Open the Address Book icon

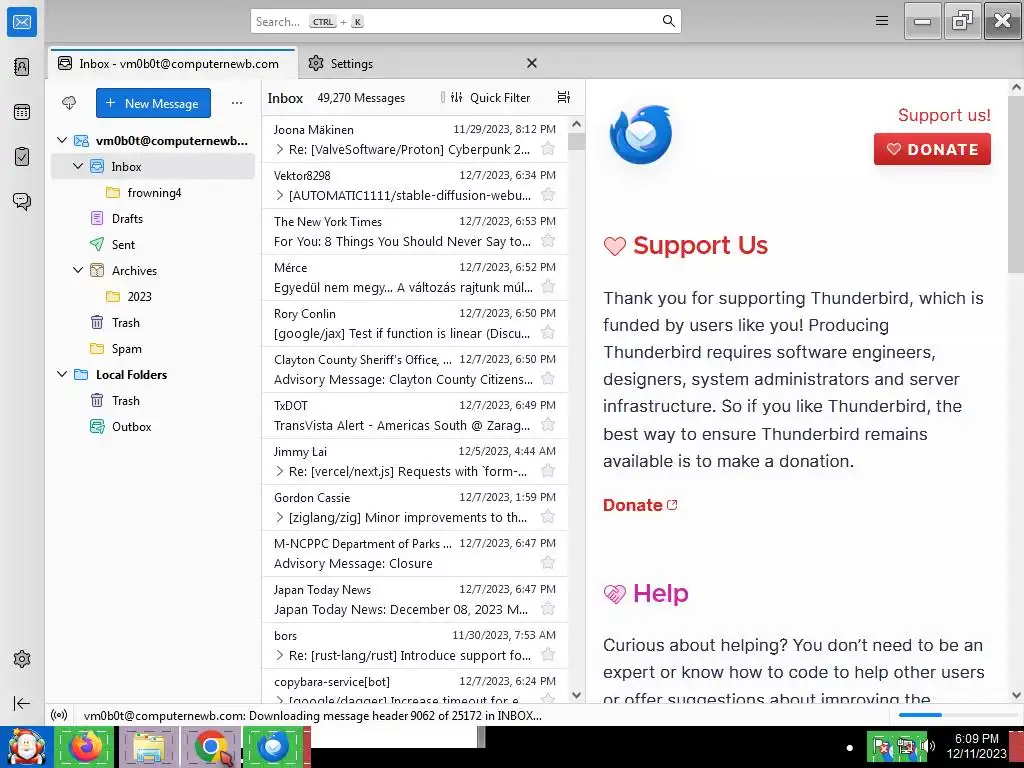pos(22,67)
